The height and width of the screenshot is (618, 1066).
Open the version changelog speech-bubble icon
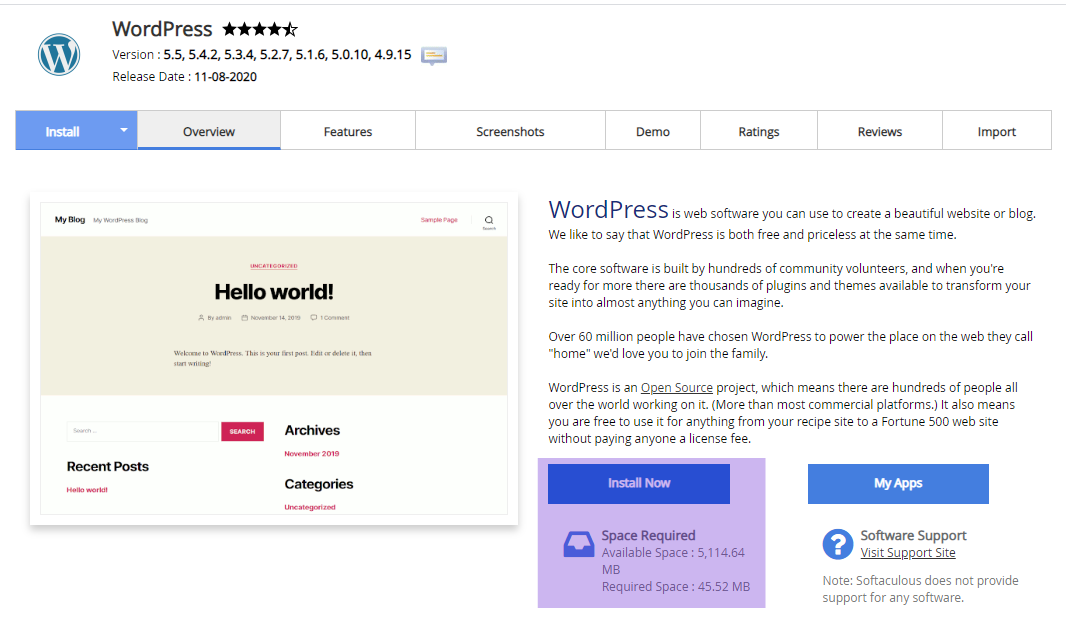click(x=434, y=55)
